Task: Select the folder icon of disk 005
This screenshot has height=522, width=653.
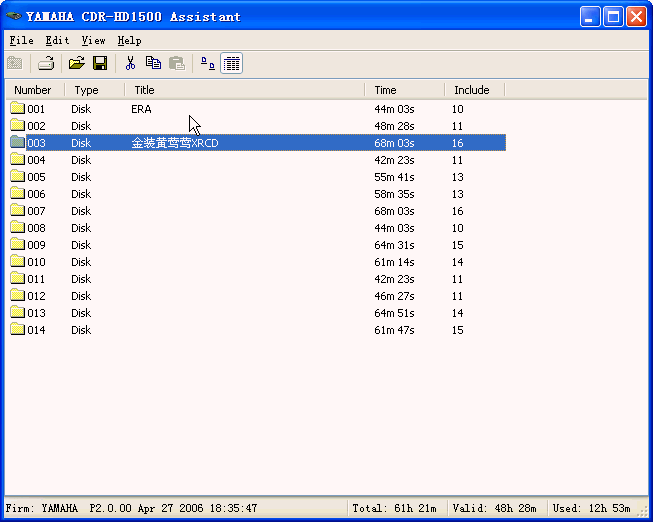Action: (x=17, y=177)
